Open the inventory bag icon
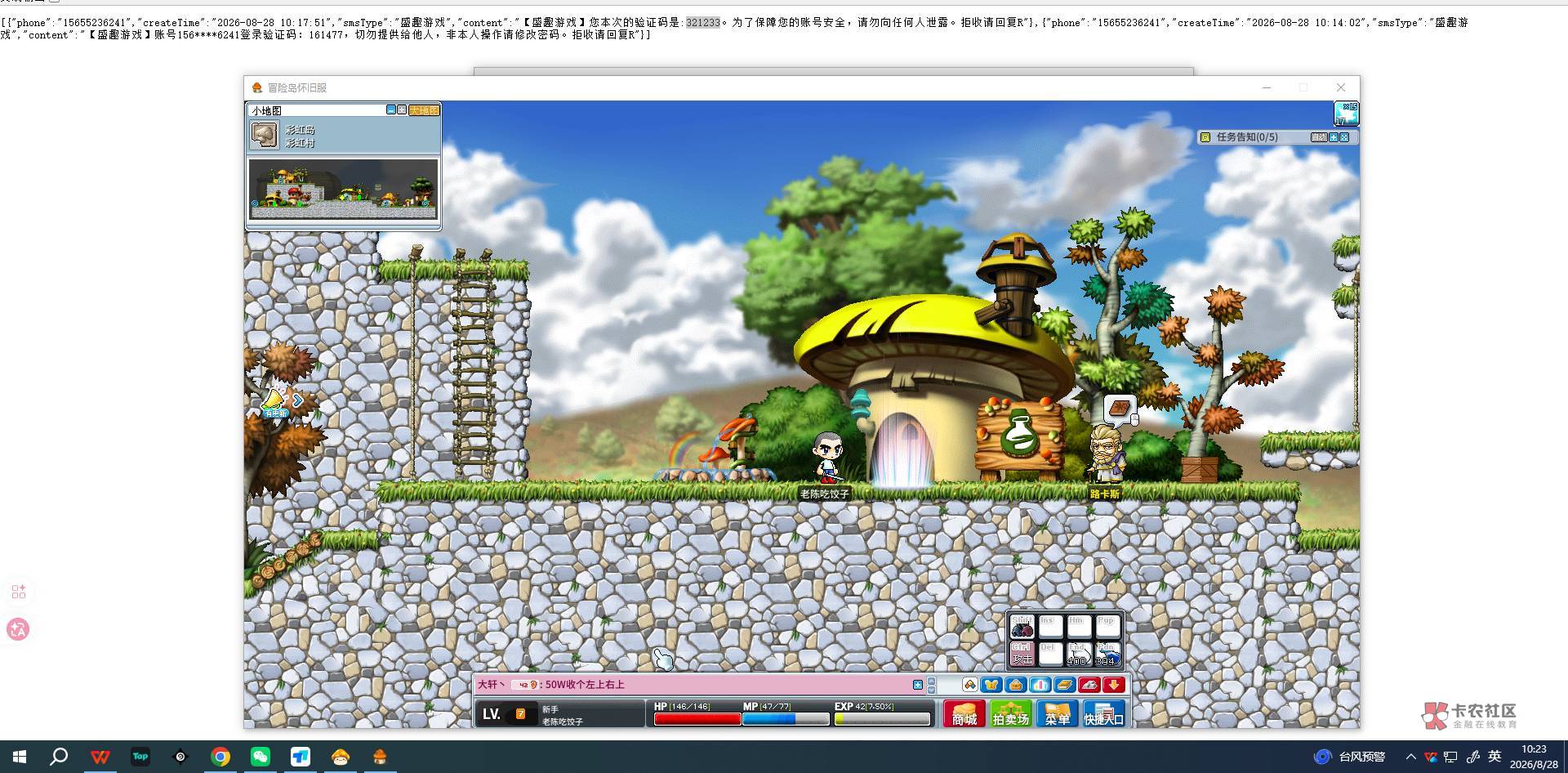The width and height of the screenshot is (1568, 773). 1016,685
